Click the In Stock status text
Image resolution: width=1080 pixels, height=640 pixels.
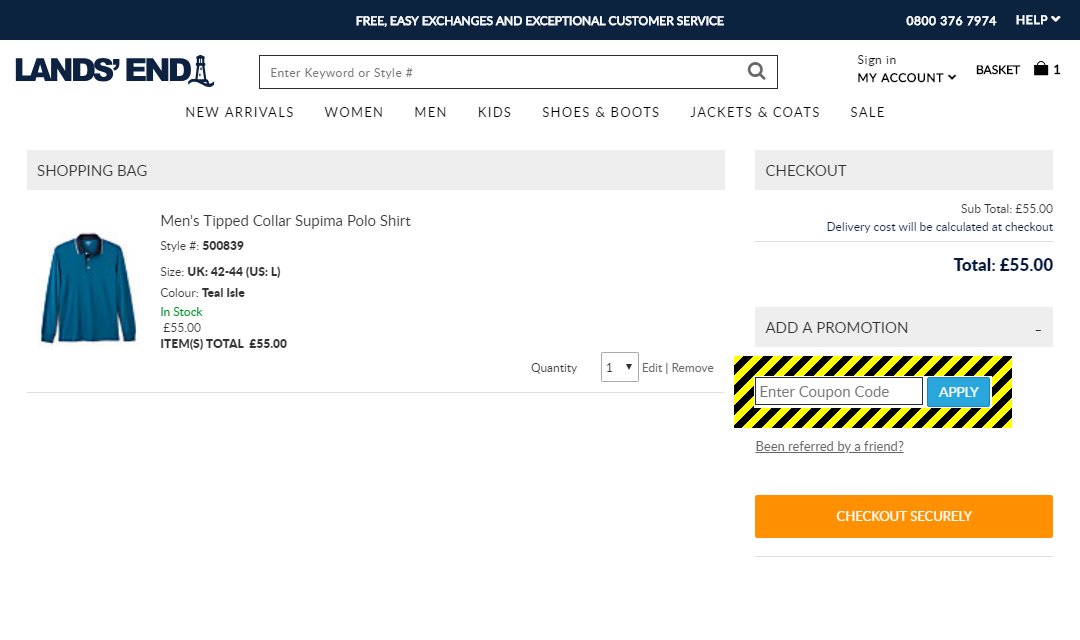(181, 312)
